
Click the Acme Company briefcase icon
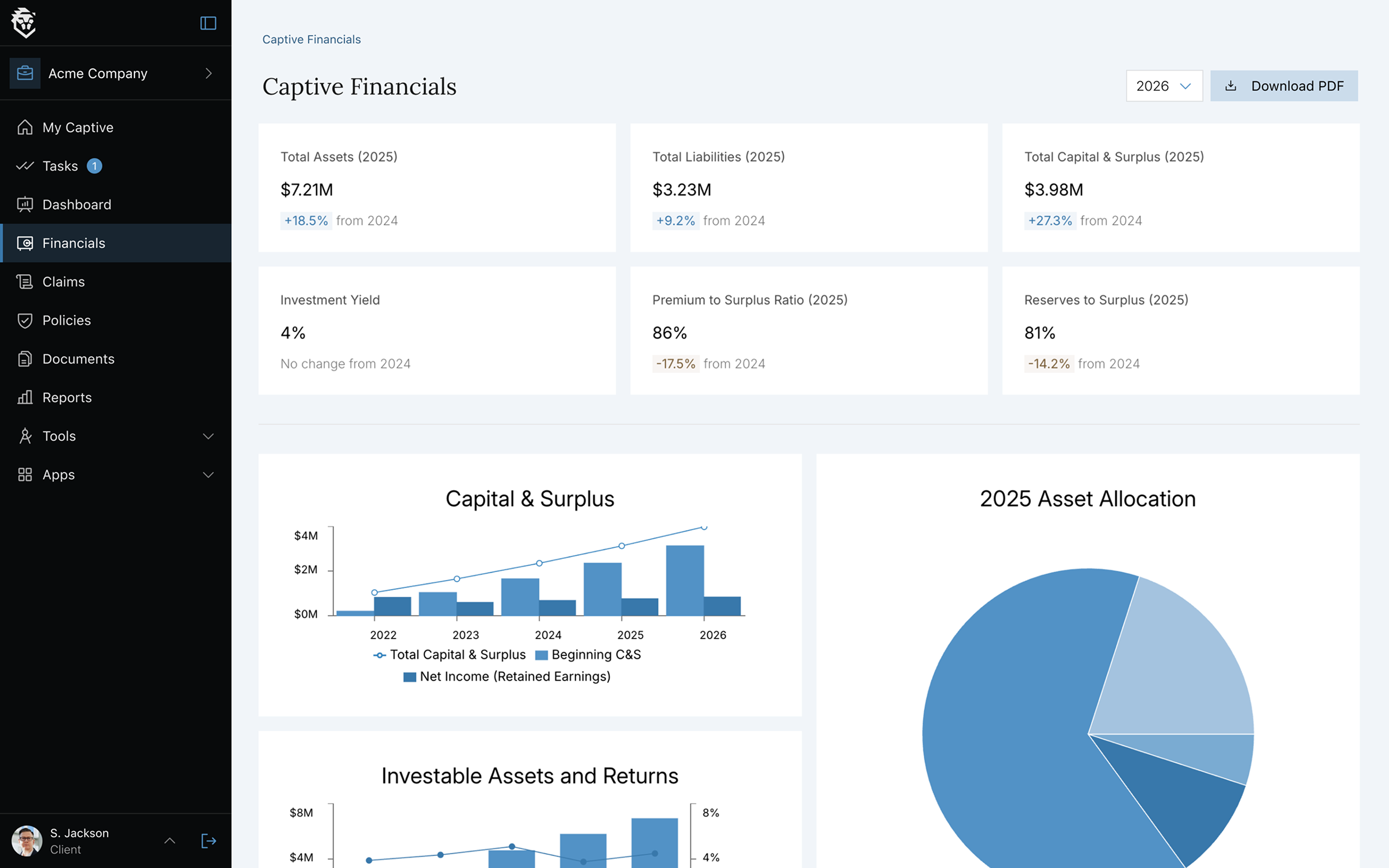(x=25, y=73)
